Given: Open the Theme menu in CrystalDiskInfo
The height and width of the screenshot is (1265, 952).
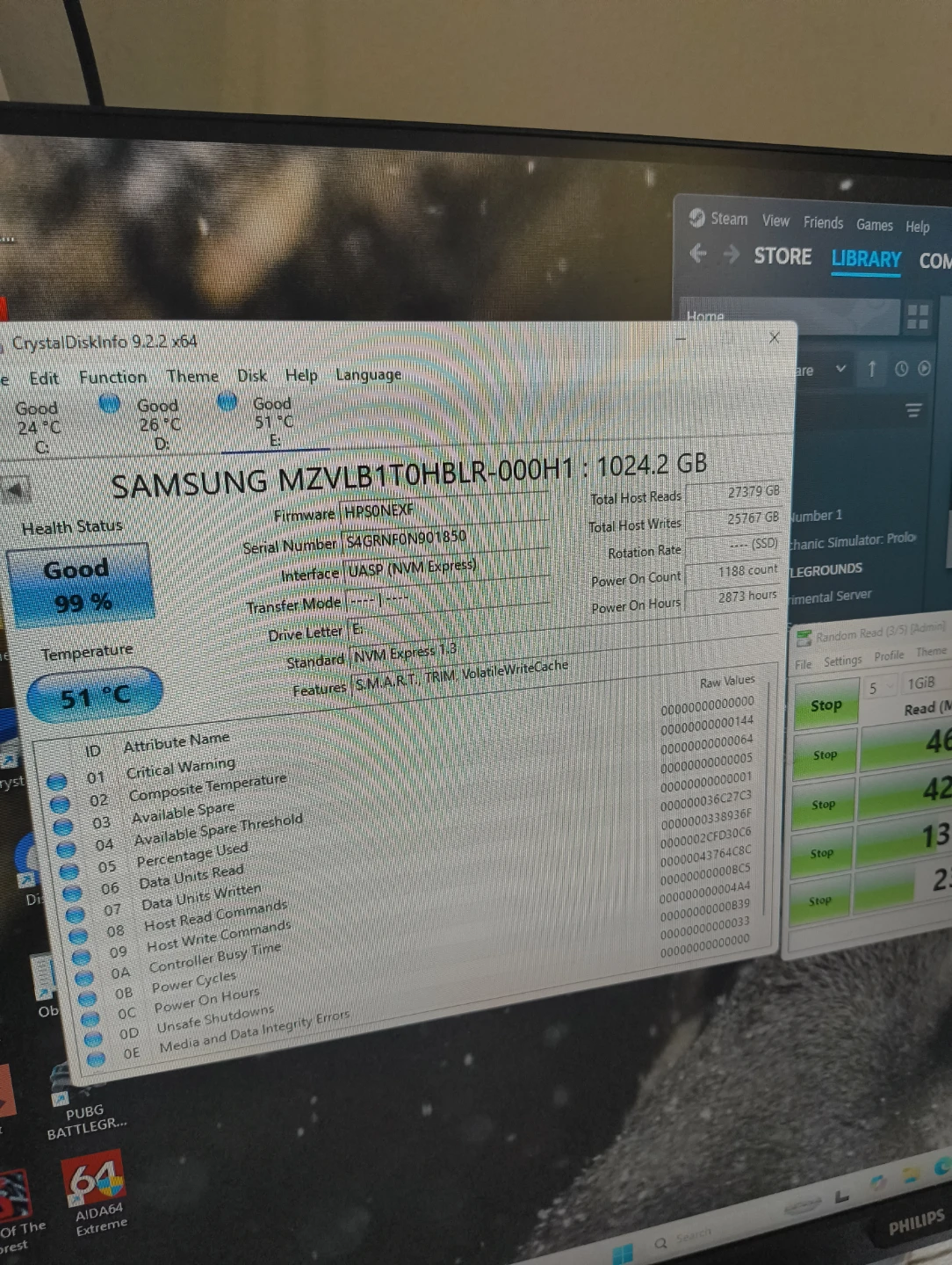Looking at the screenshot, I should pos(192,376).
